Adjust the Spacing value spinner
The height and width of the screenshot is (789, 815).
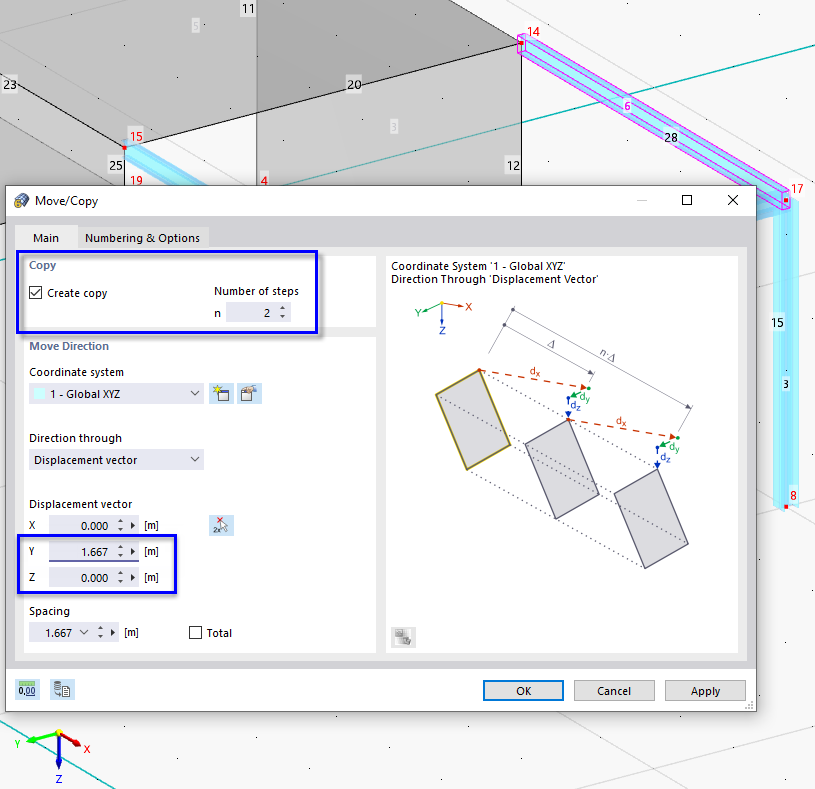pos(100,633)
